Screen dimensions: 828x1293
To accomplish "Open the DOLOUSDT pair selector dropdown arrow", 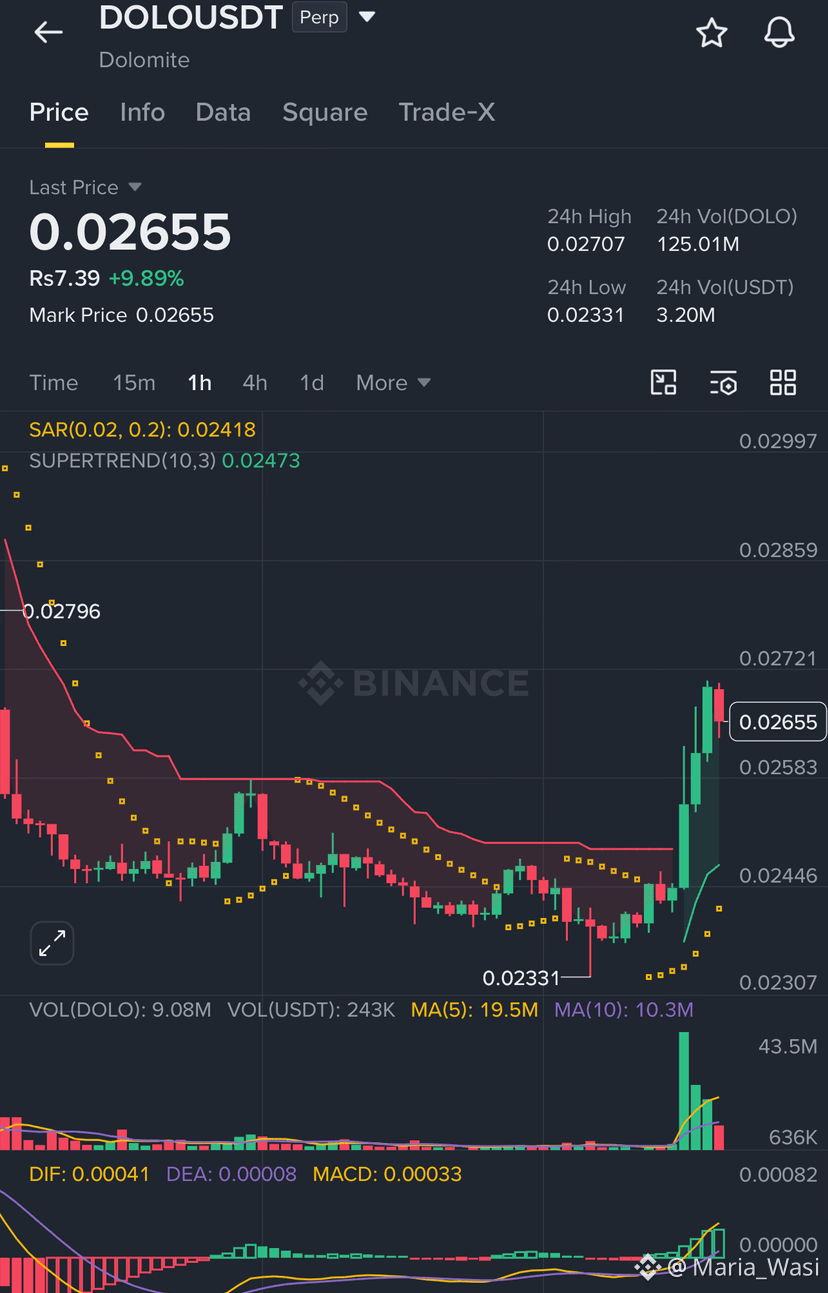I will [x=367, y=17].
